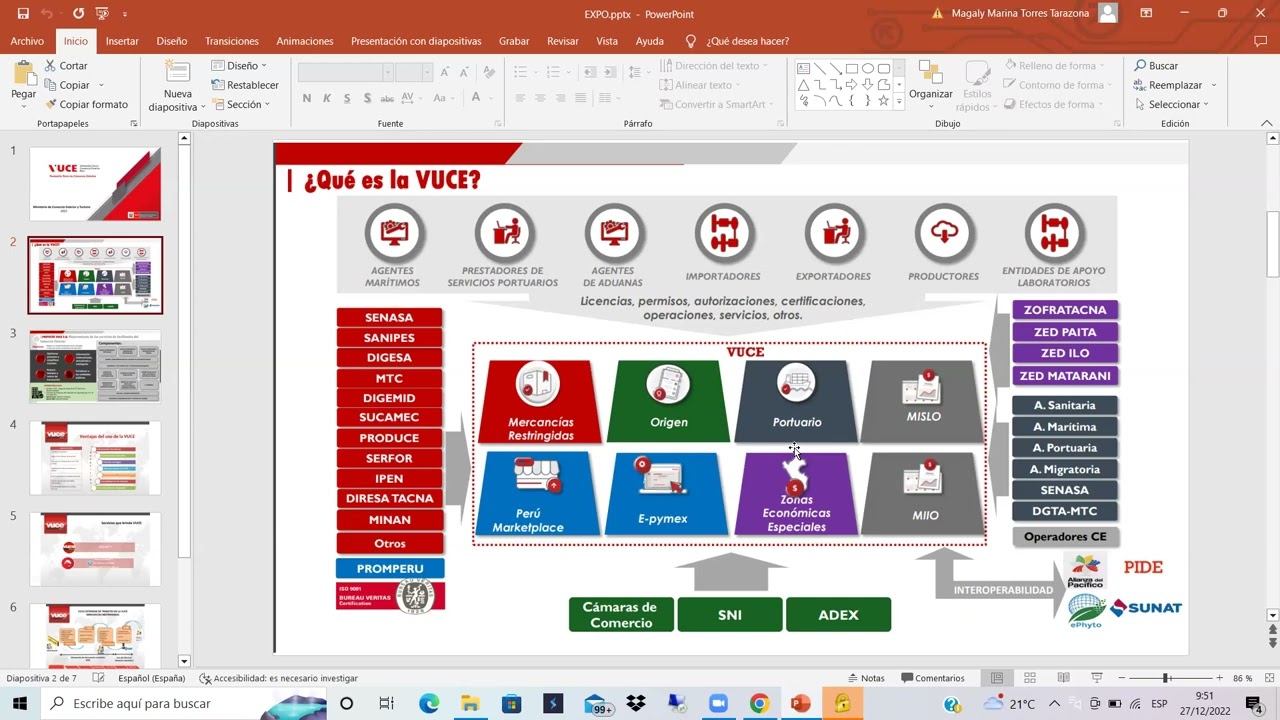Select the star shape in the shapes gallery

[883, 101]
